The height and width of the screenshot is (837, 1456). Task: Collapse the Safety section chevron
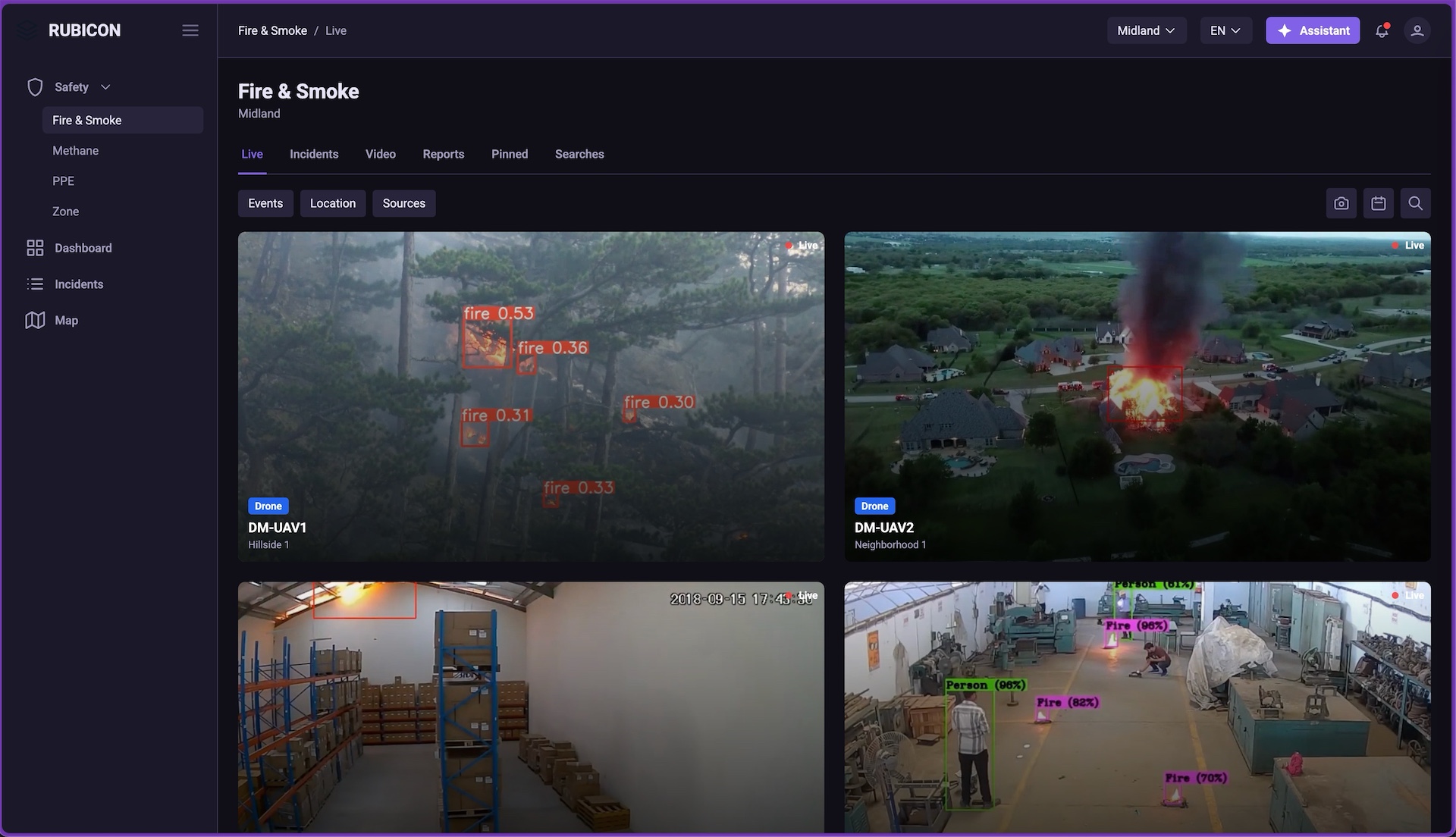(x=105, y=87)
